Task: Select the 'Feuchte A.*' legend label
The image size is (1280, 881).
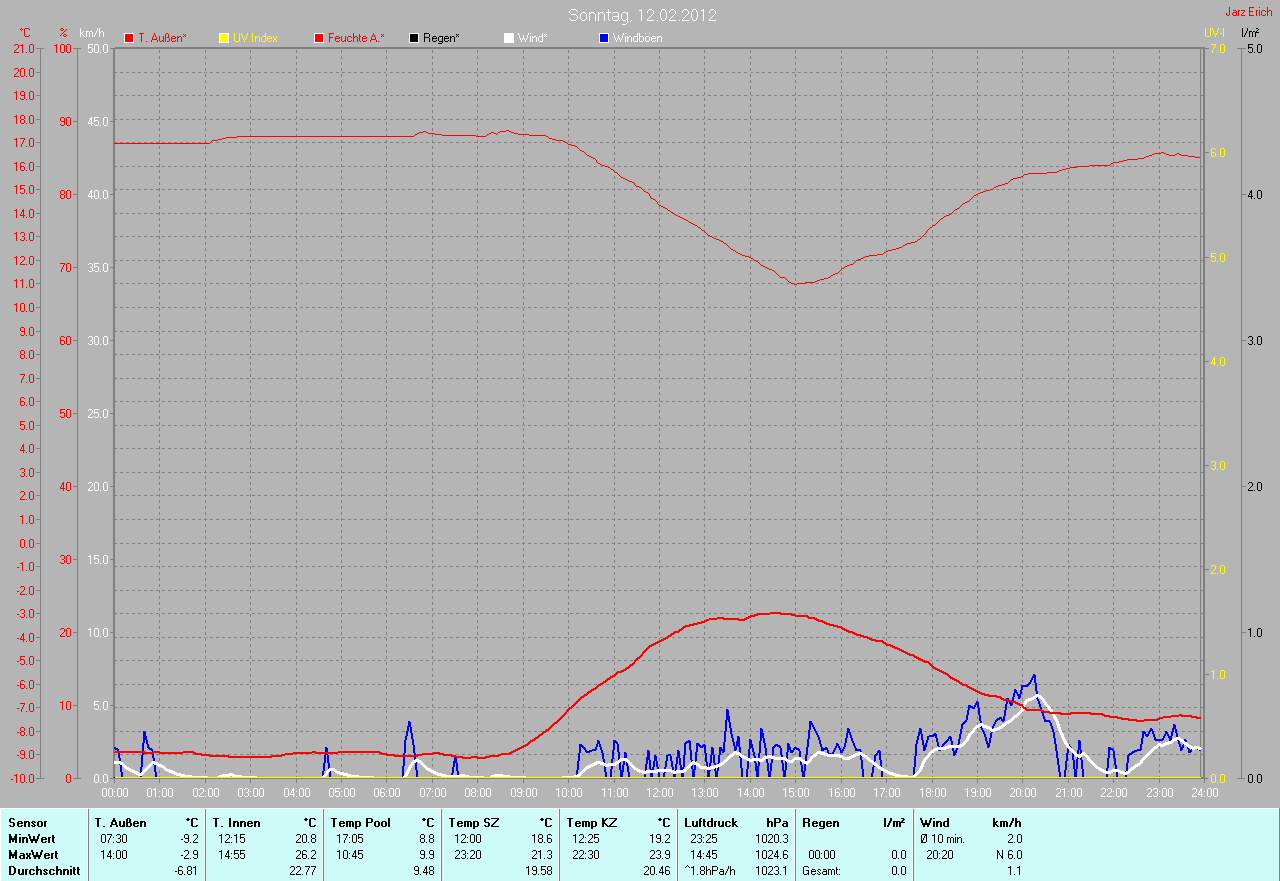Action: 356,38
